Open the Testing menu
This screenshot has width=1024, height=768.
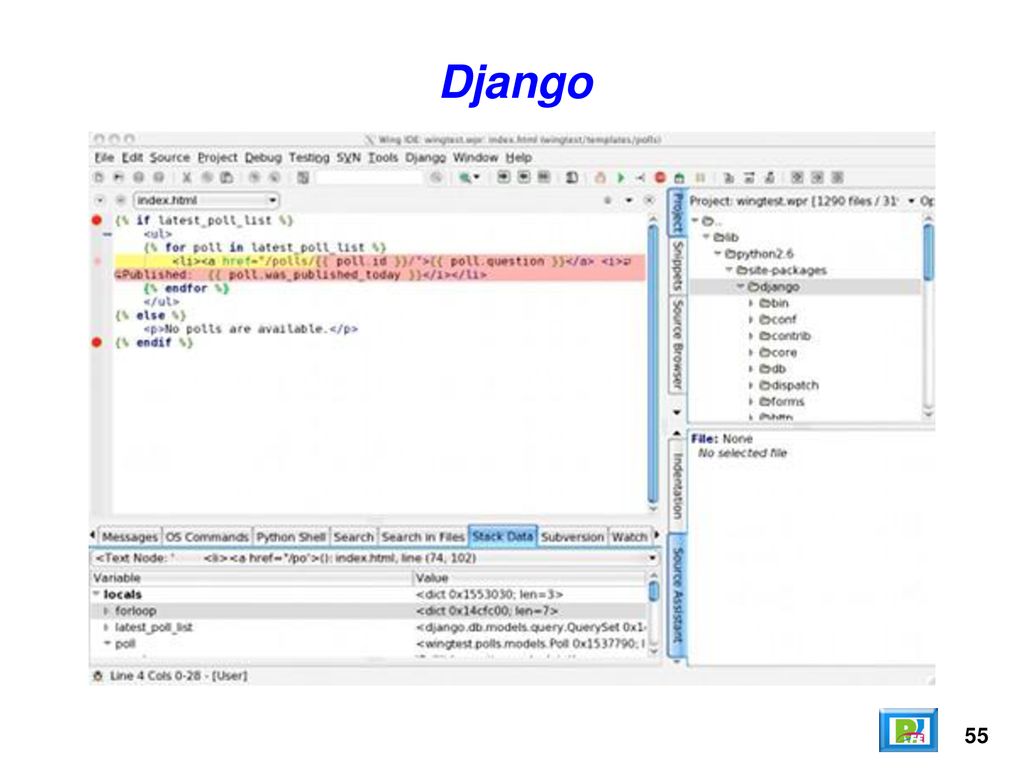click(x=309, y=157)
